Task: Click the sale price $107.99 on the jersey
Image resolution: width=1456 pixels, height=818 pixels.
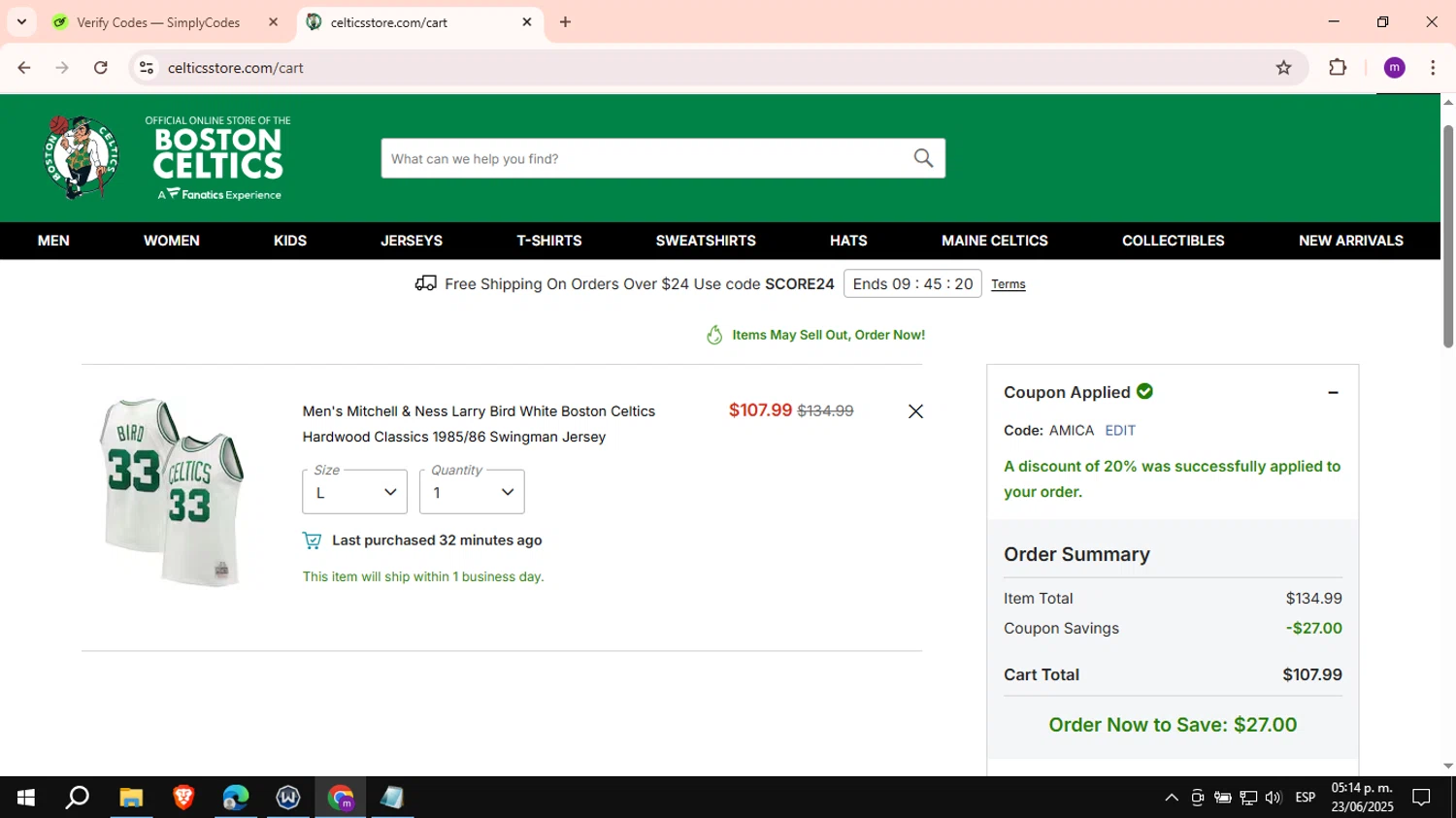Action: (x=760, y=410)
